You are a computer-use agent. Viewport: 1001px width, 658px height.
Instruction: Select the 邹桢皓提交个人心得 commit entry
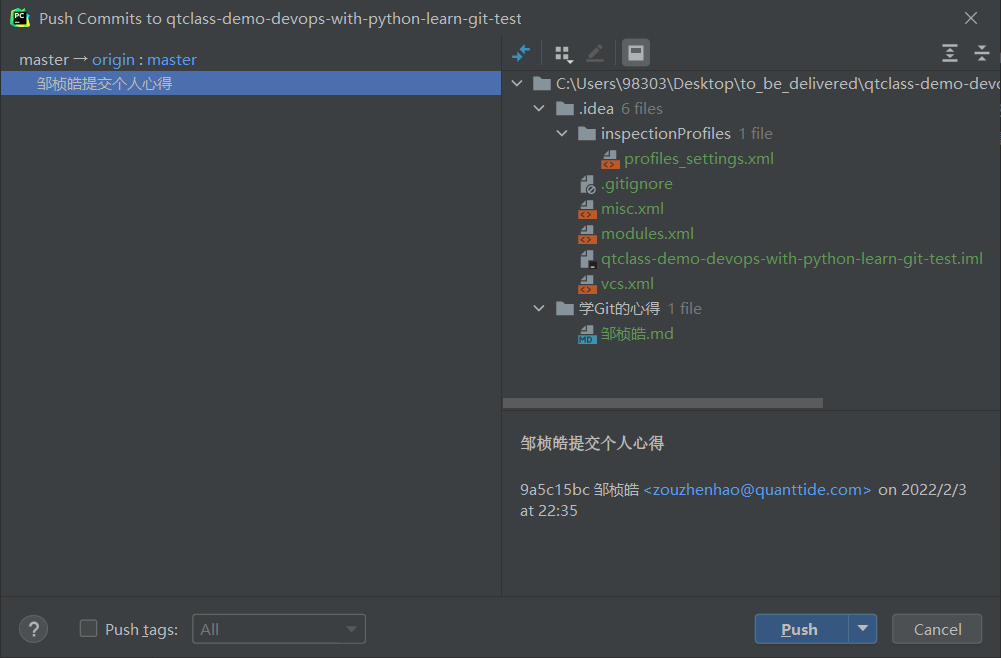105,84
